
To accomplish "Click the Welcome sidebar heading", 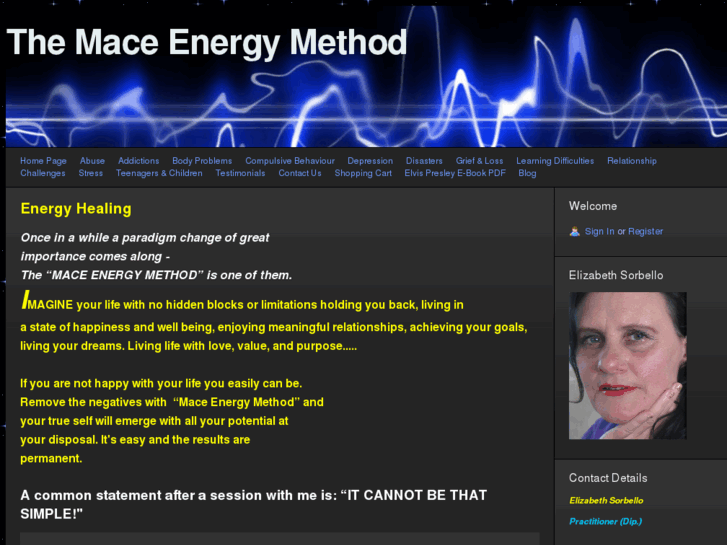I will coord(593,206).
